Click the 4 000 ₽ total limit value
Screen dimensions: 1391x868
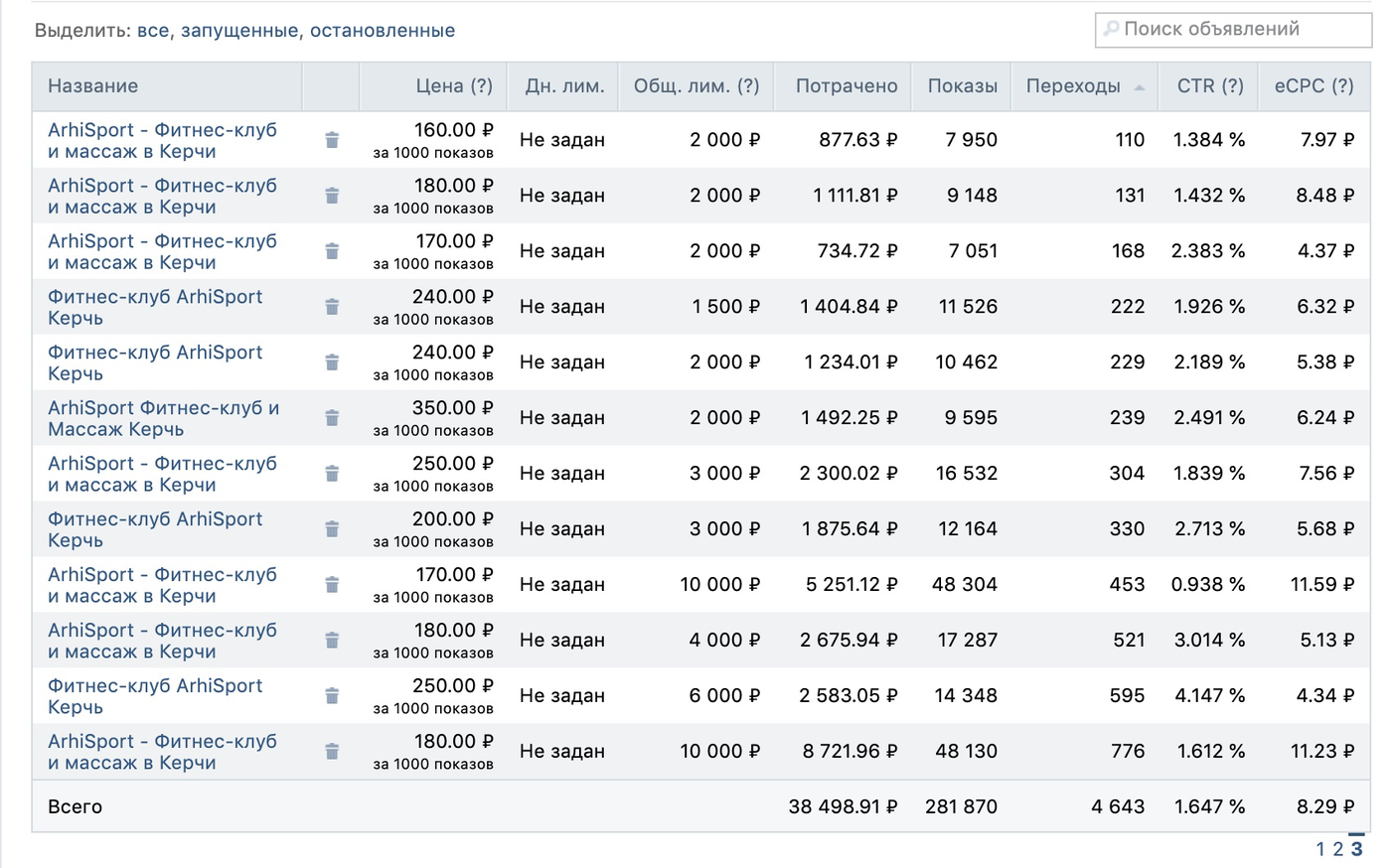(725, 641)
